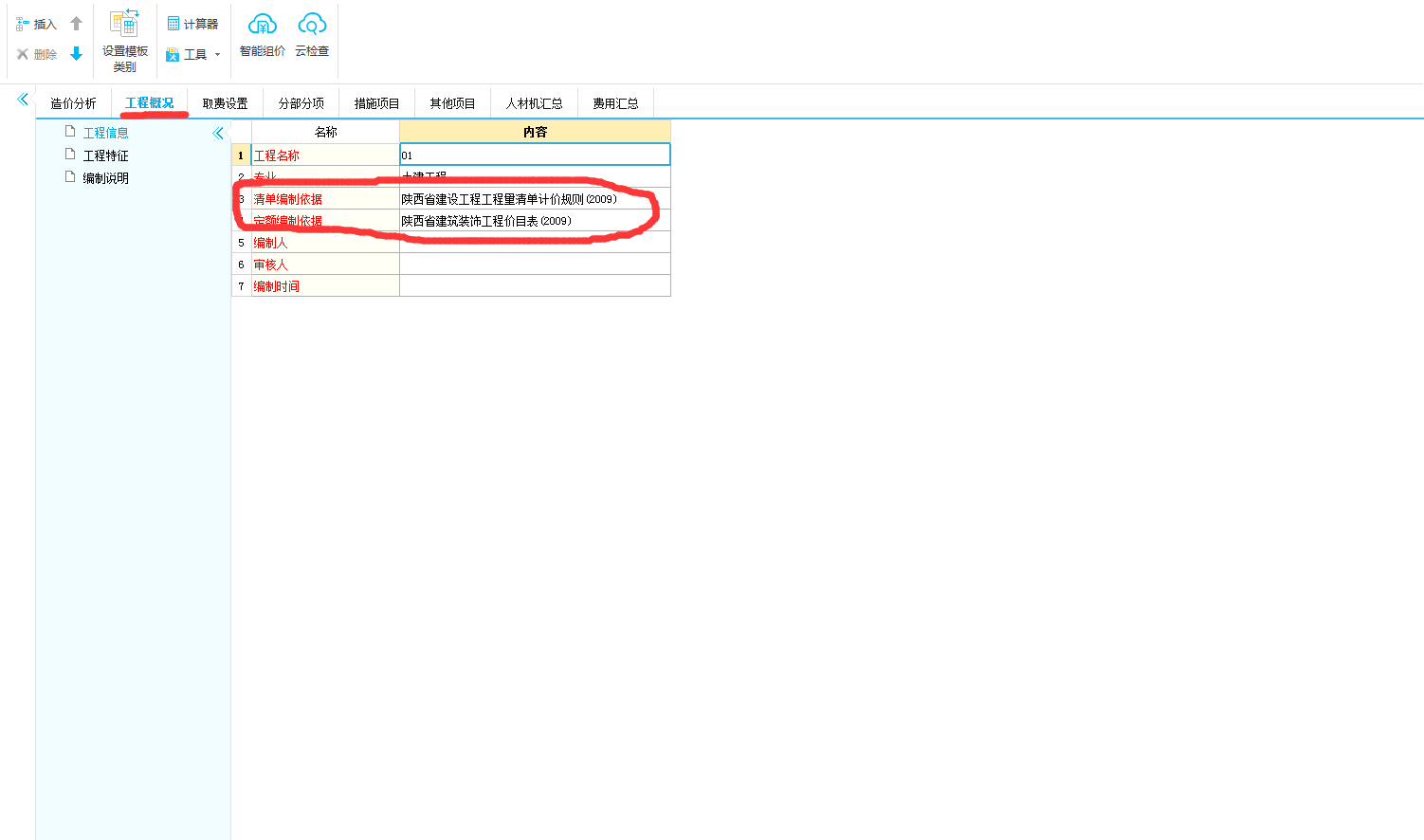The width and height of the screenshot is (1424, 840).
Task: Open the Tools (工具) menu
Action: tap(193, 55)
